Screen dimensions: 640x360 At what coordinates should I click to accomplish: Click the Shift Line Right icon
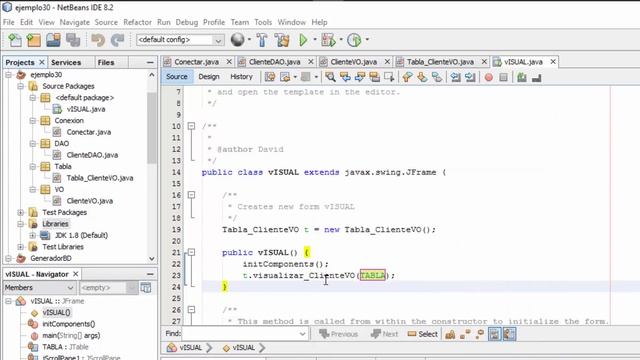click(x=470, y=77)
